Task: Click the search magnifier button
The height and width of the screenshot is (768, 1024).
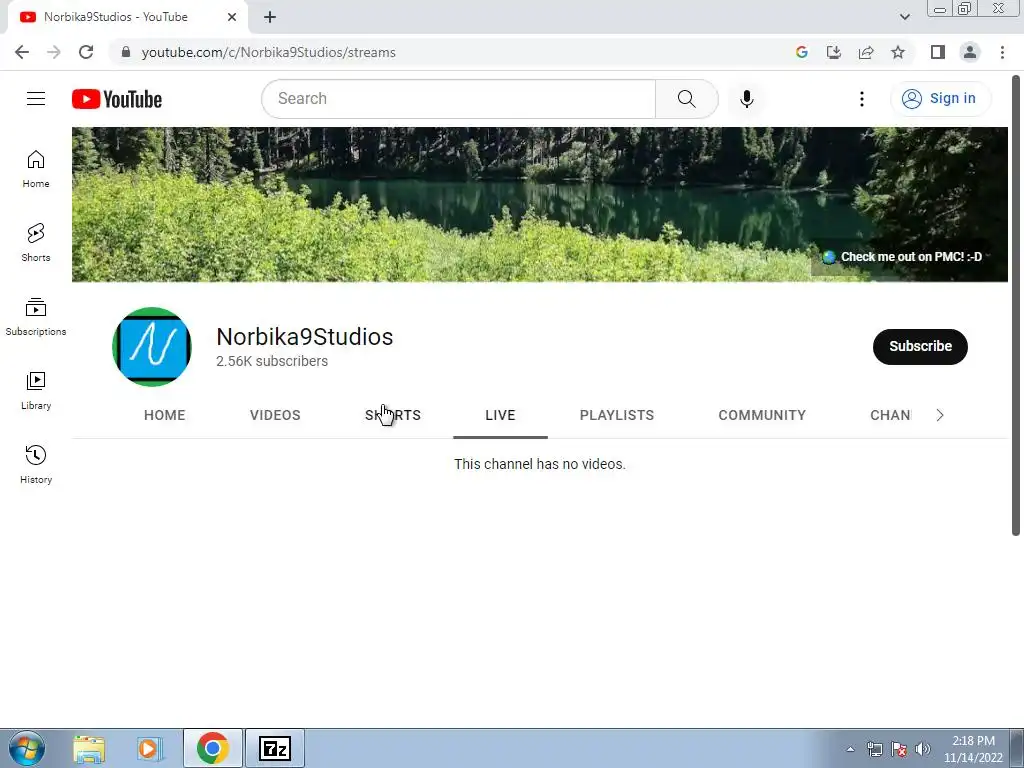Action: (686, 99)
